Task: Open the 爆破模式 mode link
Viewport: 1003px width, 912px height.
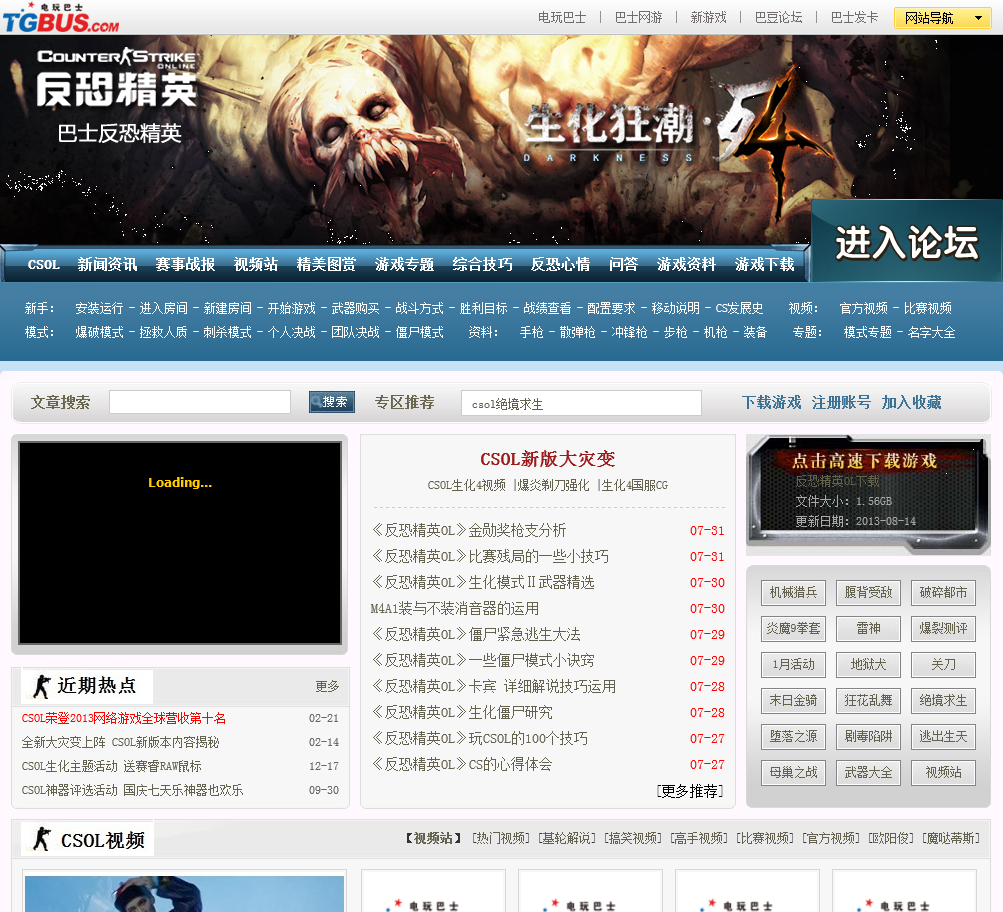Action: tap(99, 333)
